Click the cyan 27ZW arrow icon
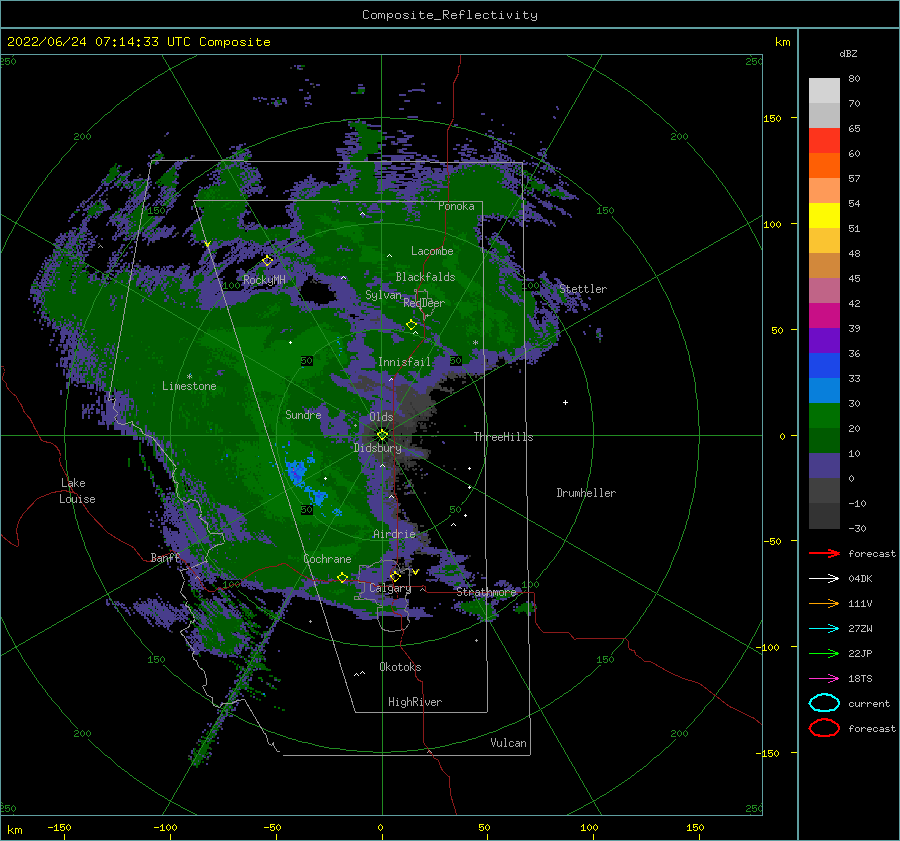 point(824,629)
